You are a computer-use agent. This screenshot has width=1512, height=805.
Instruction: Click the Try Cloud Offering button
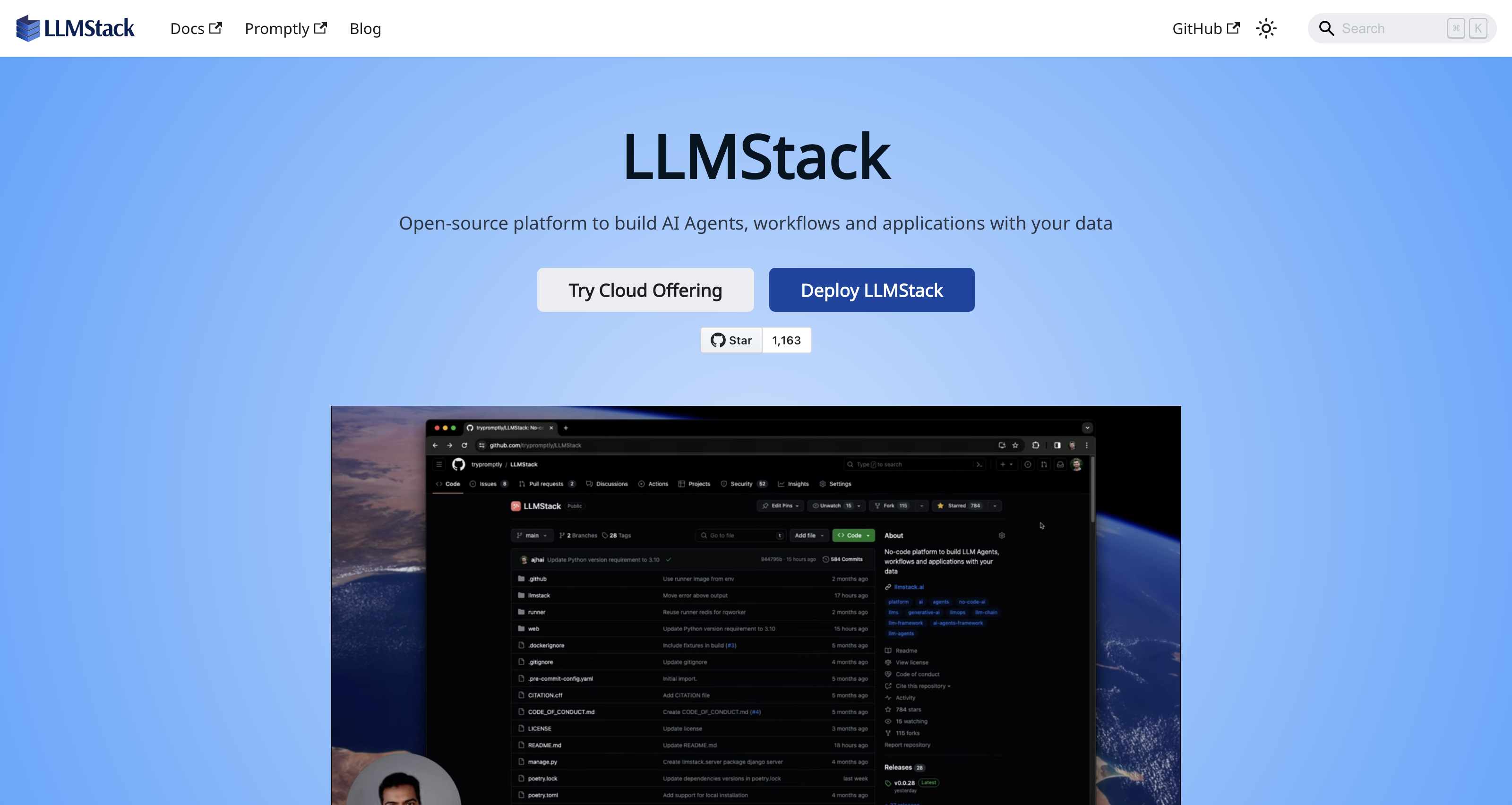[645, 290]
